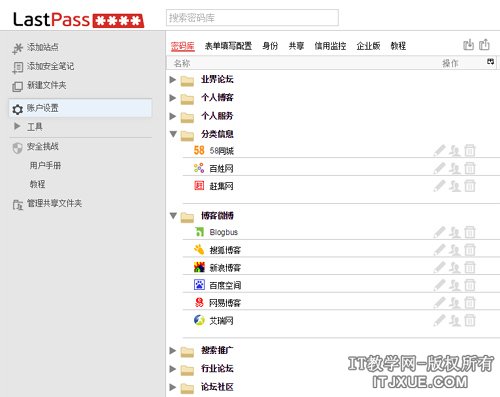Screen dimensions: 500x397
Task: Delete the 百度空间 entry
Action: tap(470, 285)
